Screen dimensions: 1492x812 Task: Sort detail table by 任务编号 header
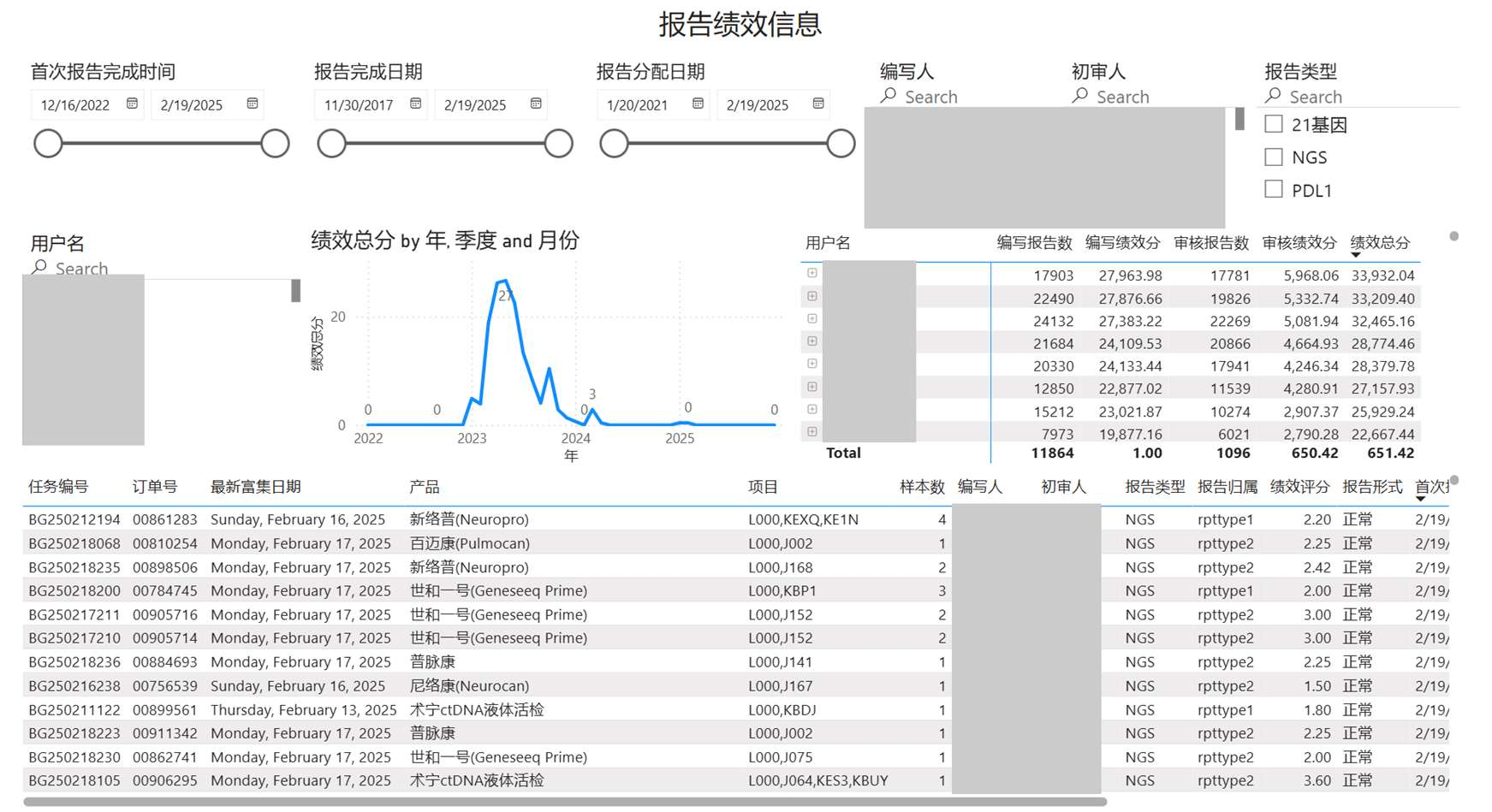(58, 487)
